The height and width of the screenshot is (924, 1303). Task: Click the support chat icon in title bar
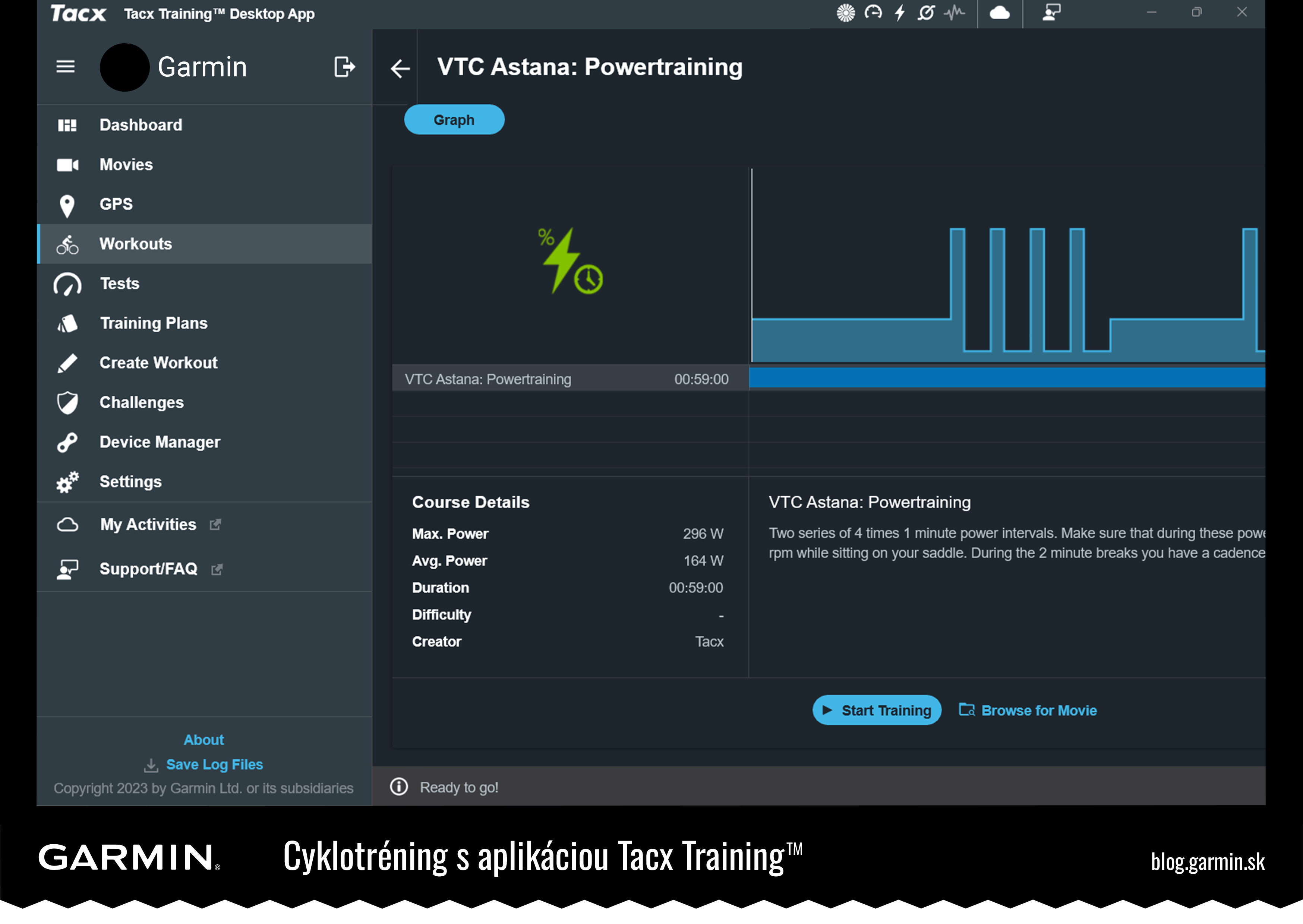pyautogui.click(x=1051, y=13)
